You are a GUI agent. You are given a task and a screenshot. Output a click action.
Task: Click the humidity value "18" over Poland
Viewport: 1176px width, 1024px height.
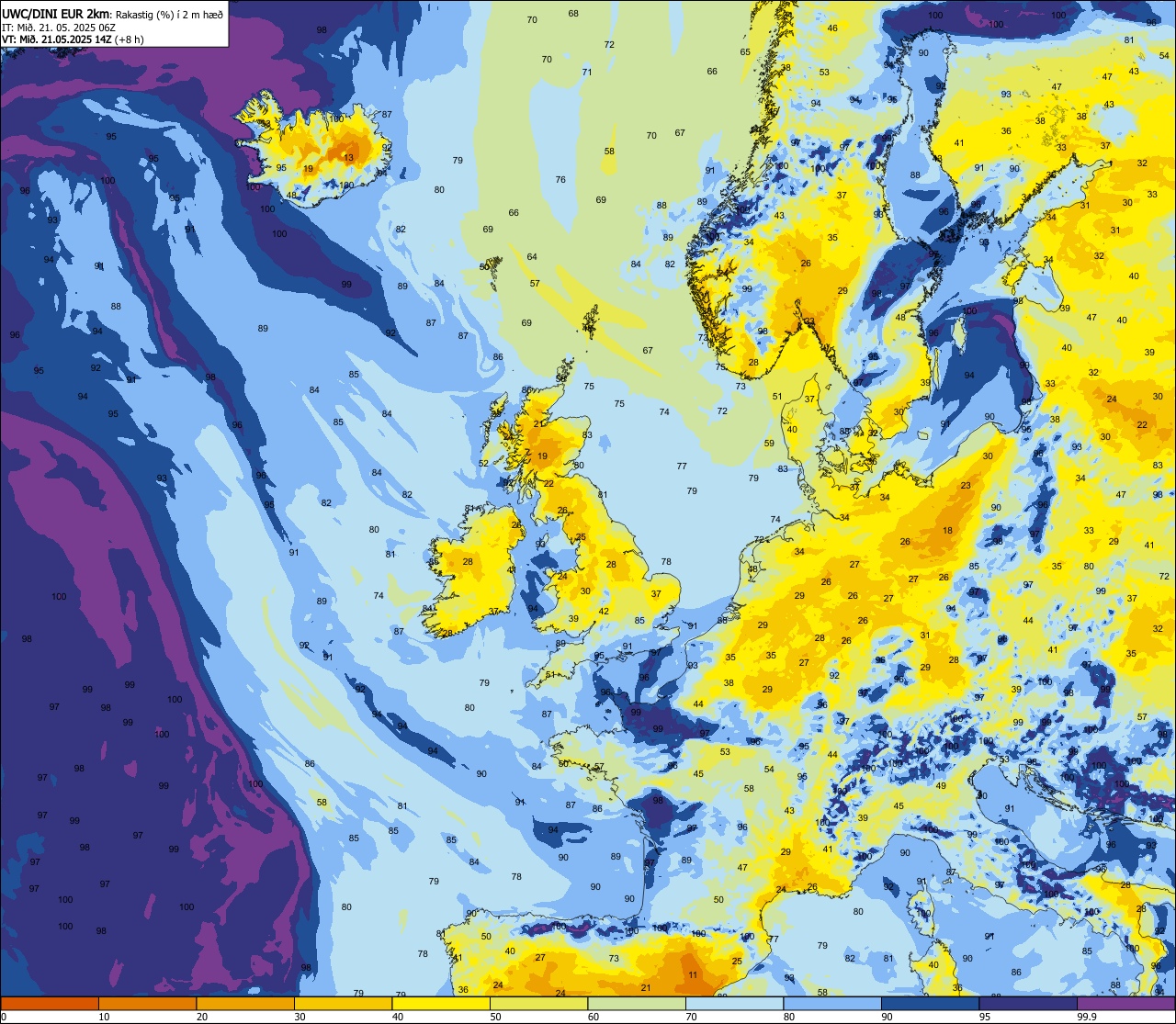tap(947, 531)
